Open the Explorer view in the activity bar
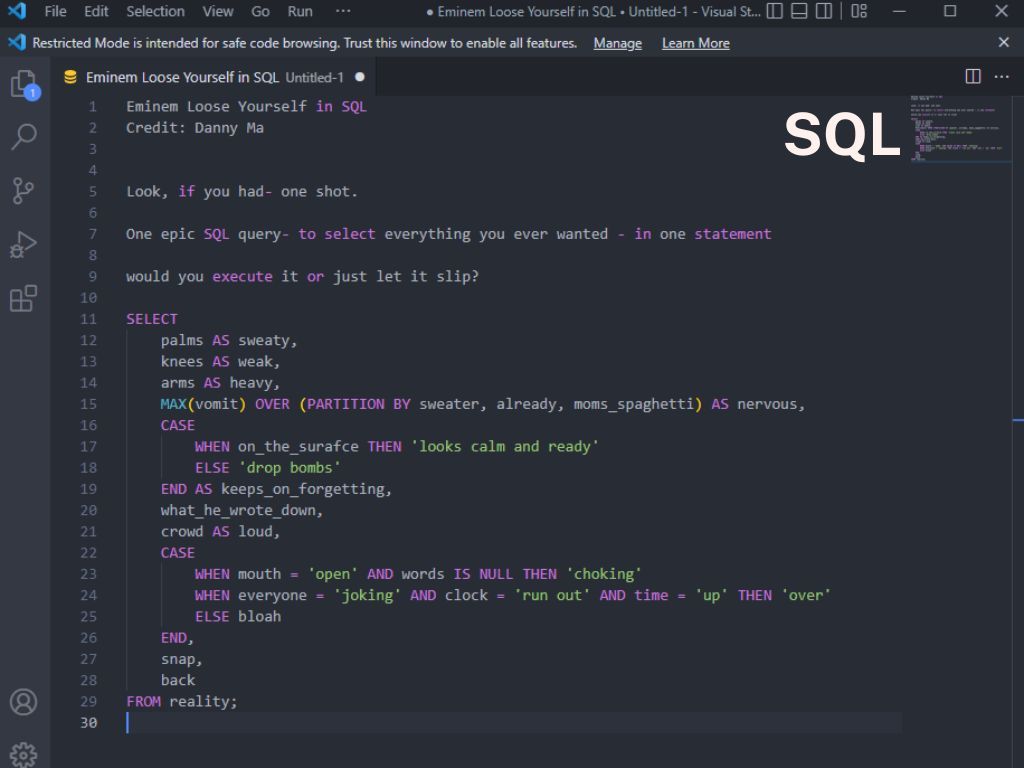 [24, 85]
